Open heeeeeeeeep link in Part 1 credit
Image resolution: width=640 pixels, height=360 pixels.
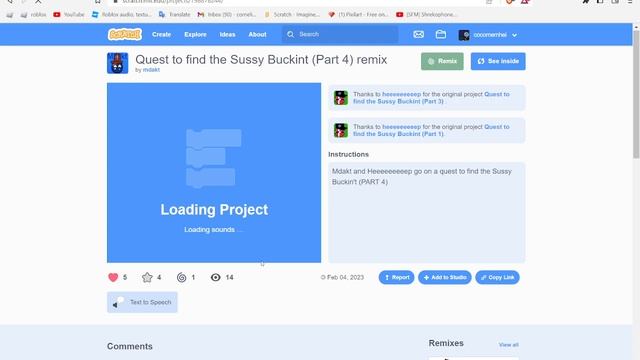401,127
